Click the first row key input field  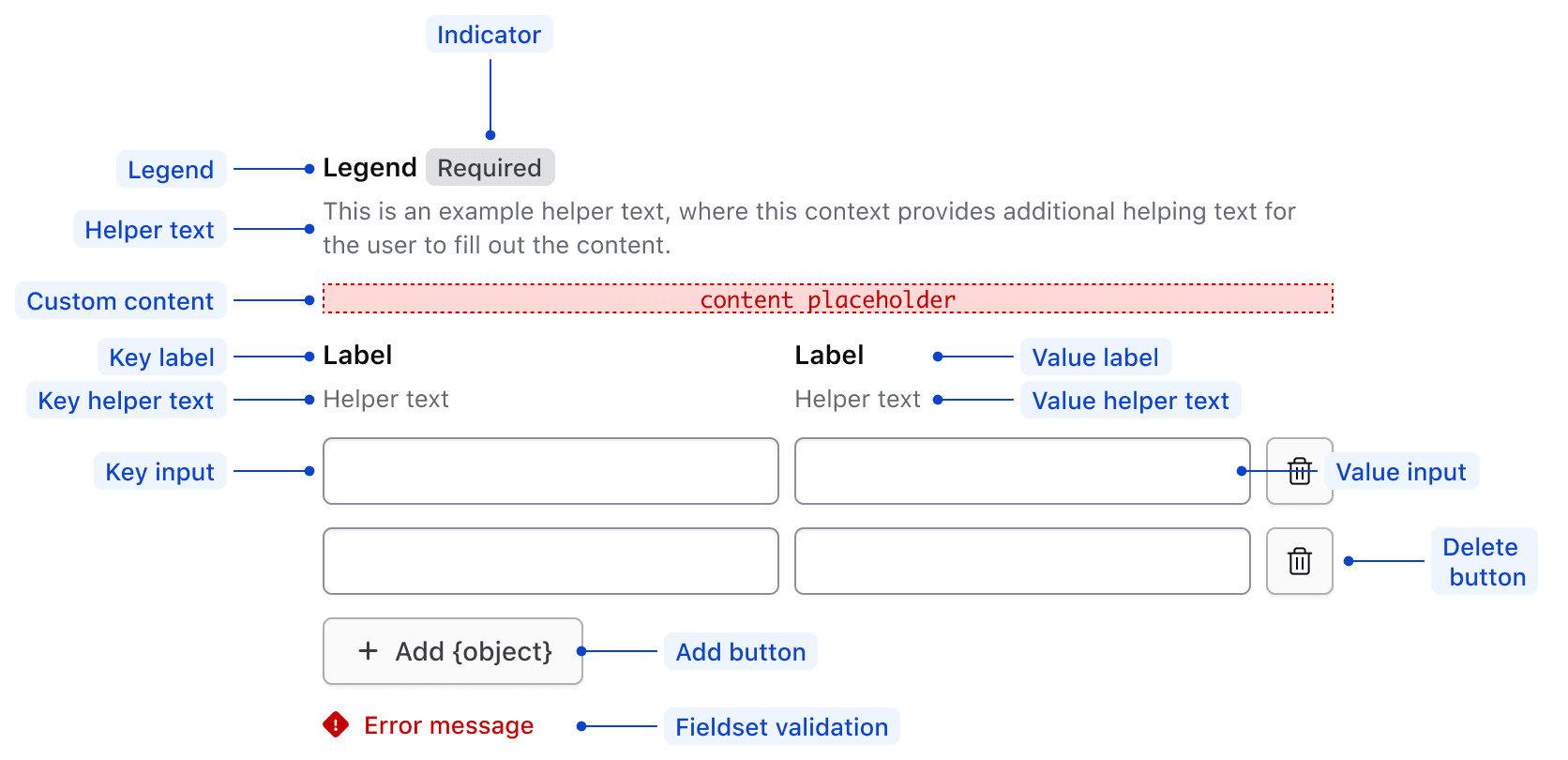[550, 471]
